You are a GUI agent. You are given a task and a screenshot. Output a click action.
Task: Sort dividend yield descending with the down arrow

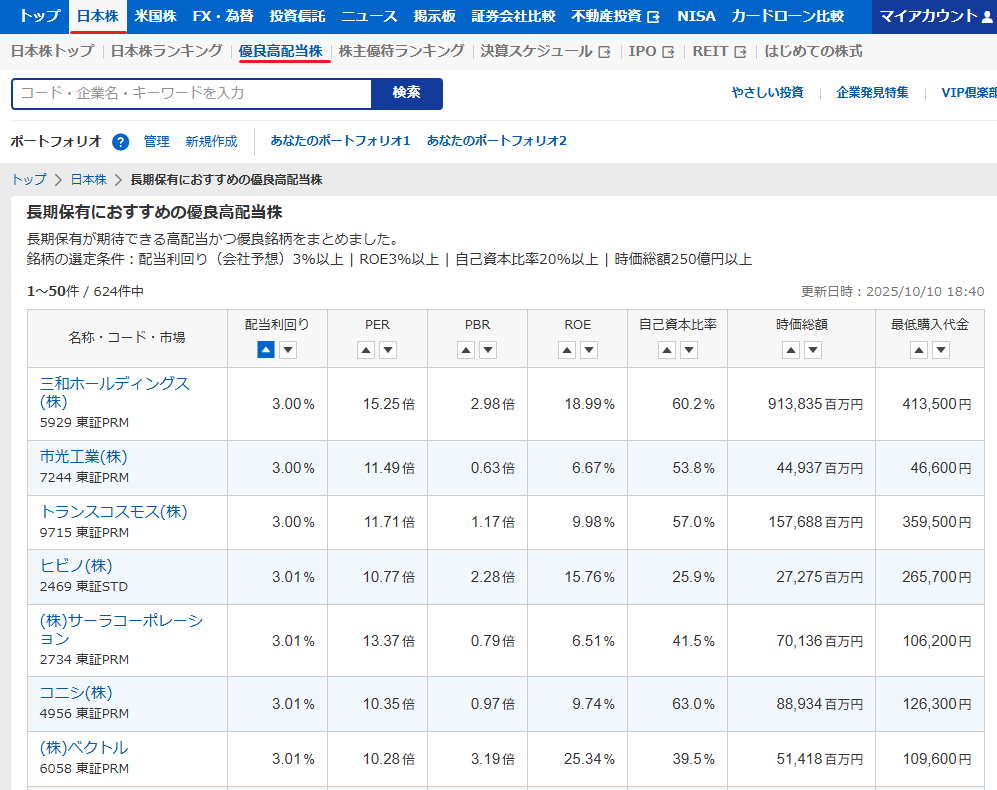(x=288, y=350)
